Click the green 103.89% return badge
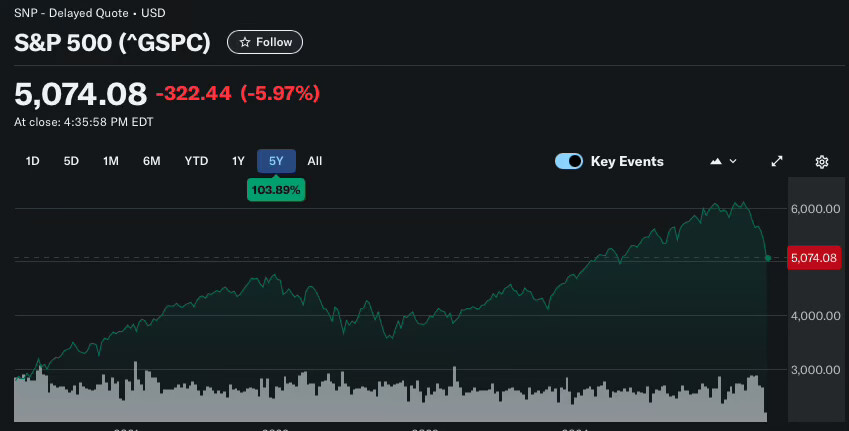849x431 pixels. tap(276, 189)
